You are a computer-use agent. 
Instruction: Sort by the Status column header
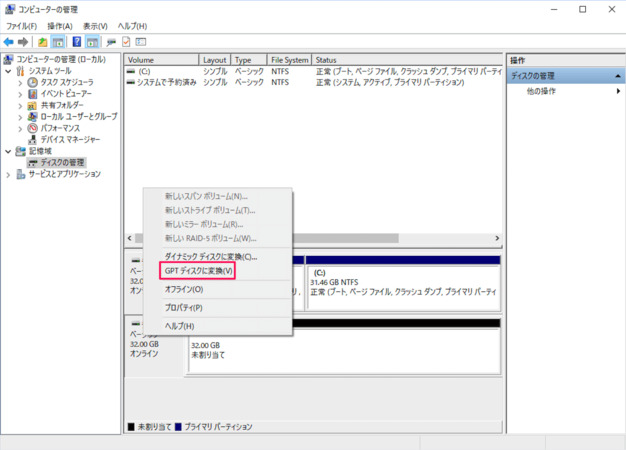point(407,60)
